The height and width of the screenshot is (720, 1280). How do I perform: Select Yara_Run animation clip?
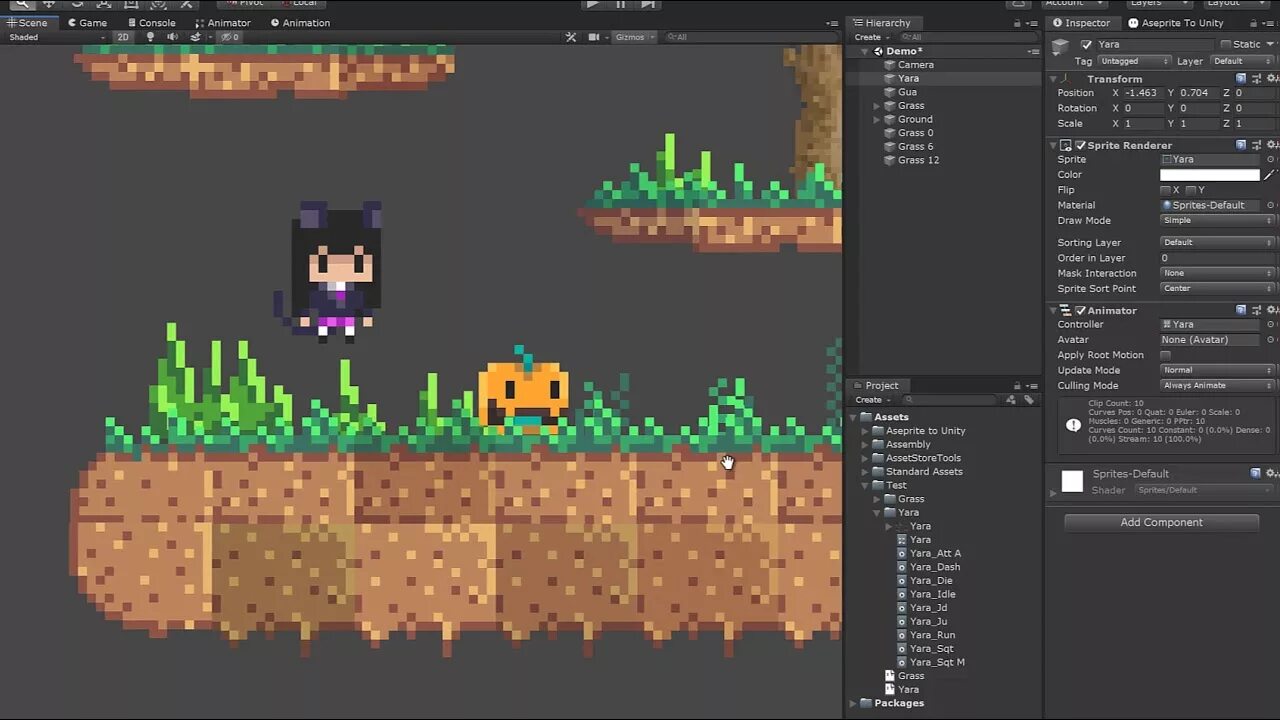coord(932,635)
